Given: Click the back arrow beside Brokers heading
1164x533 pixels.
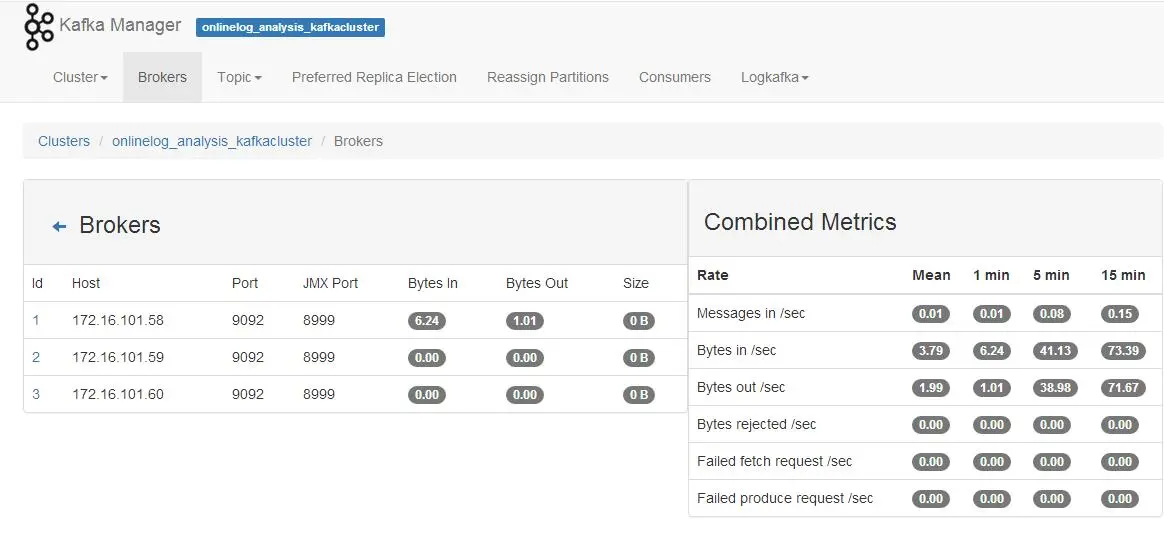Looking at the screenshot, I should click(x=59, y=226).
